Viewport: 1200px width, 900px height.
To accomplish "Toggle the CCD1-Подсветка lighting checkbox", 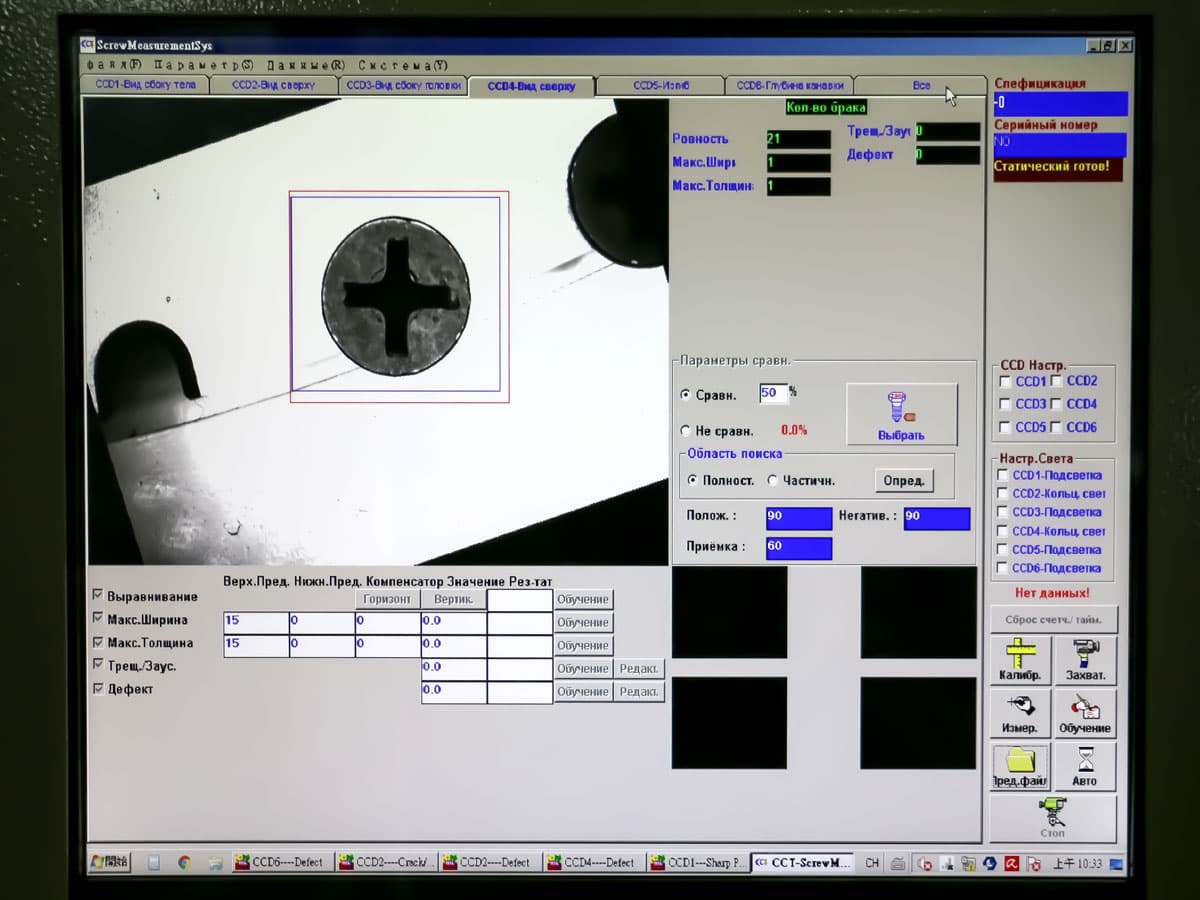I will 1000,477.
